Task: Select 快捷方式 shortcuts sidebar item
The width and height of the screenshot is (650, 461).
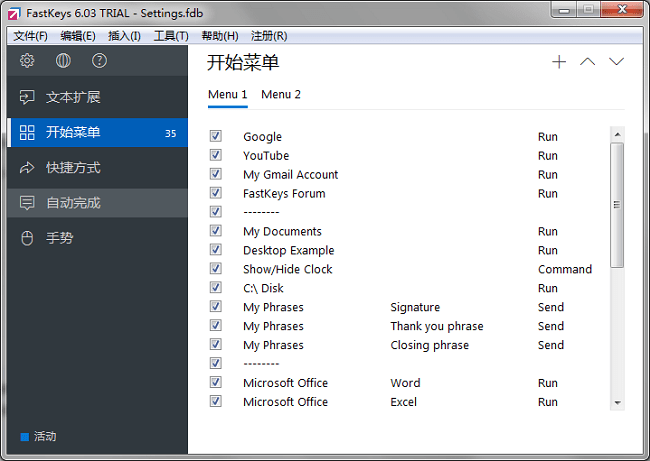Action: pos(73,167)
